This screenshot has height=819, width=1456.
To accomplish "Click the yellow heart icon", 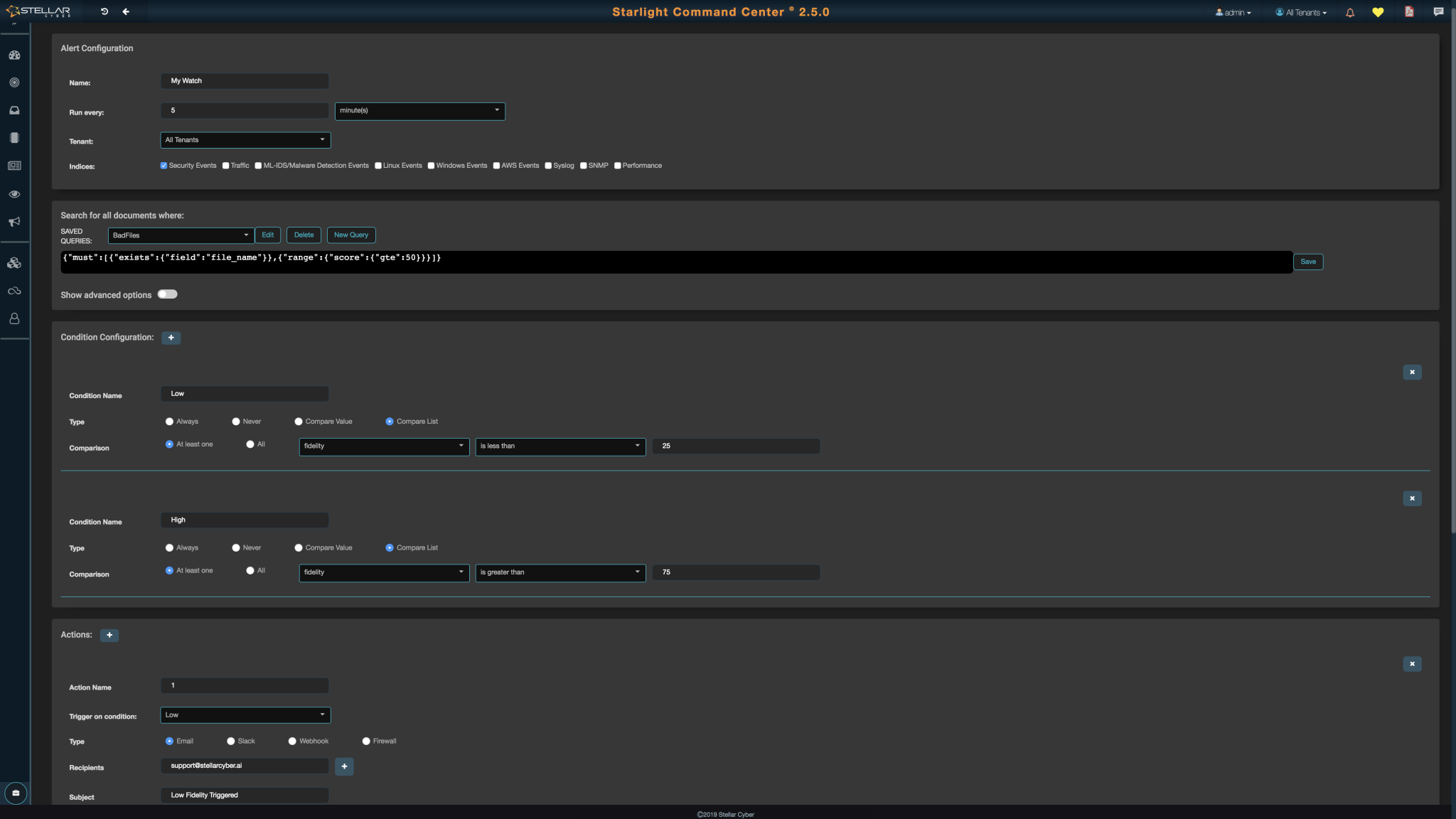I will click(x=1378, y=12).
